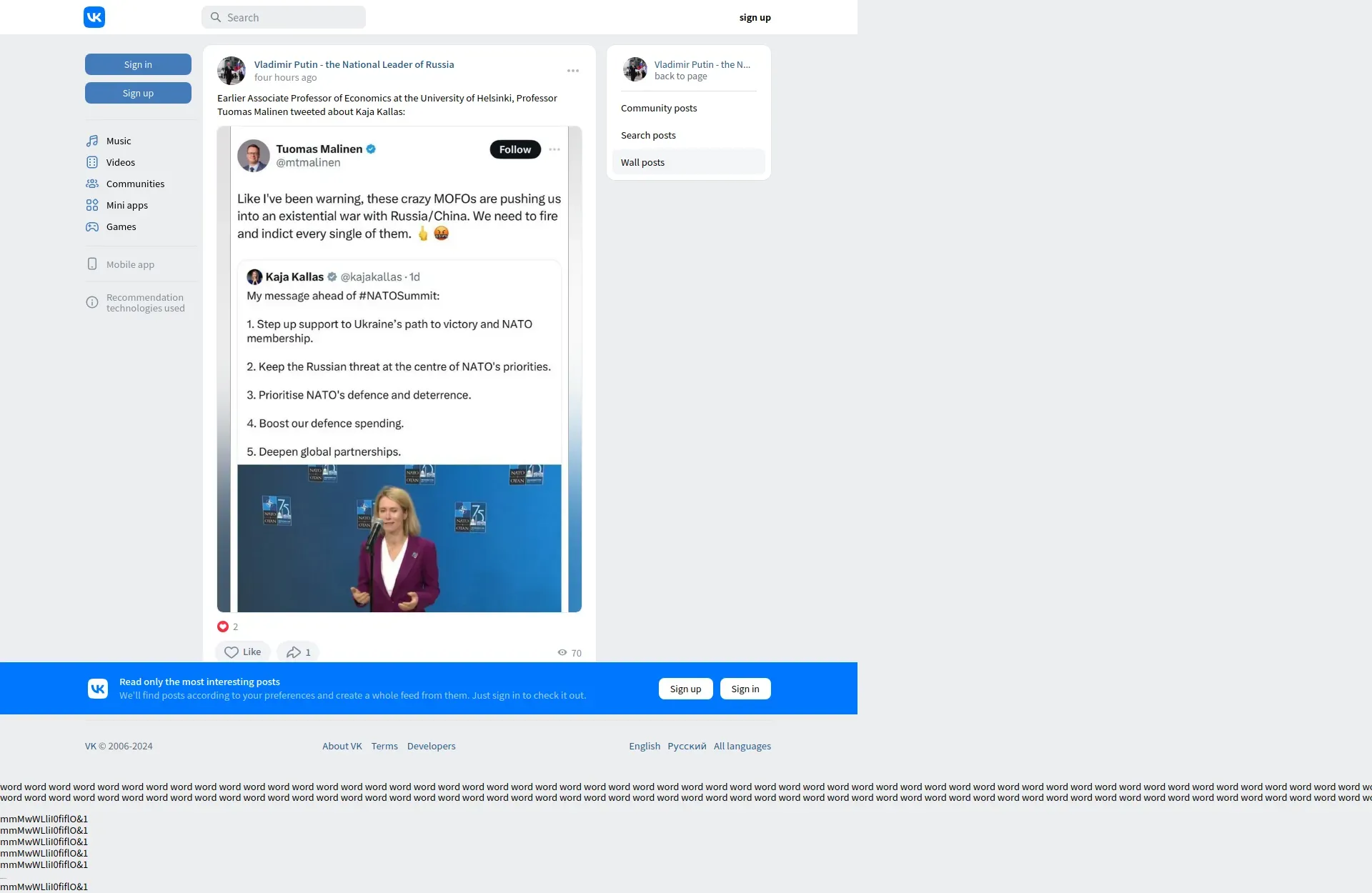Open the embedded tweet image
Screen dimensions: 1372x893
(x=399, y=369)
